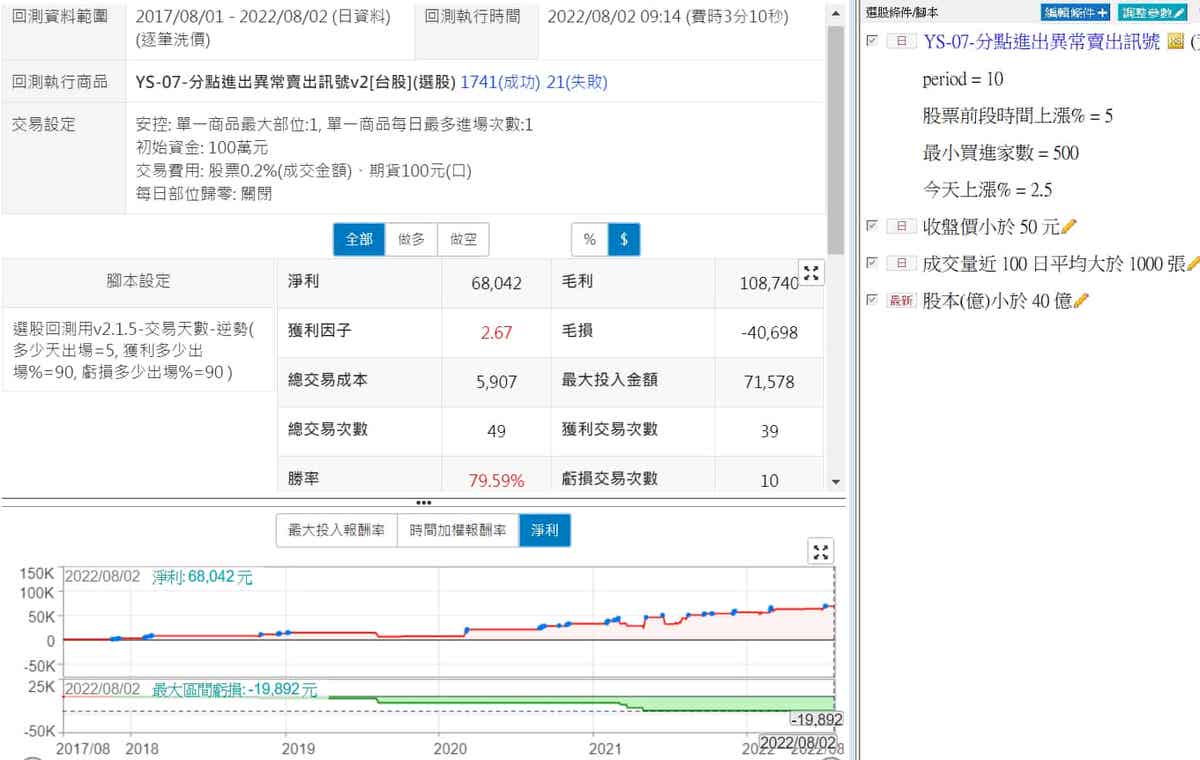Click pencil icon beside 收盤價小於 50 元
Viewport: 1200px width, 760px height.
[x=1070, y=227]
